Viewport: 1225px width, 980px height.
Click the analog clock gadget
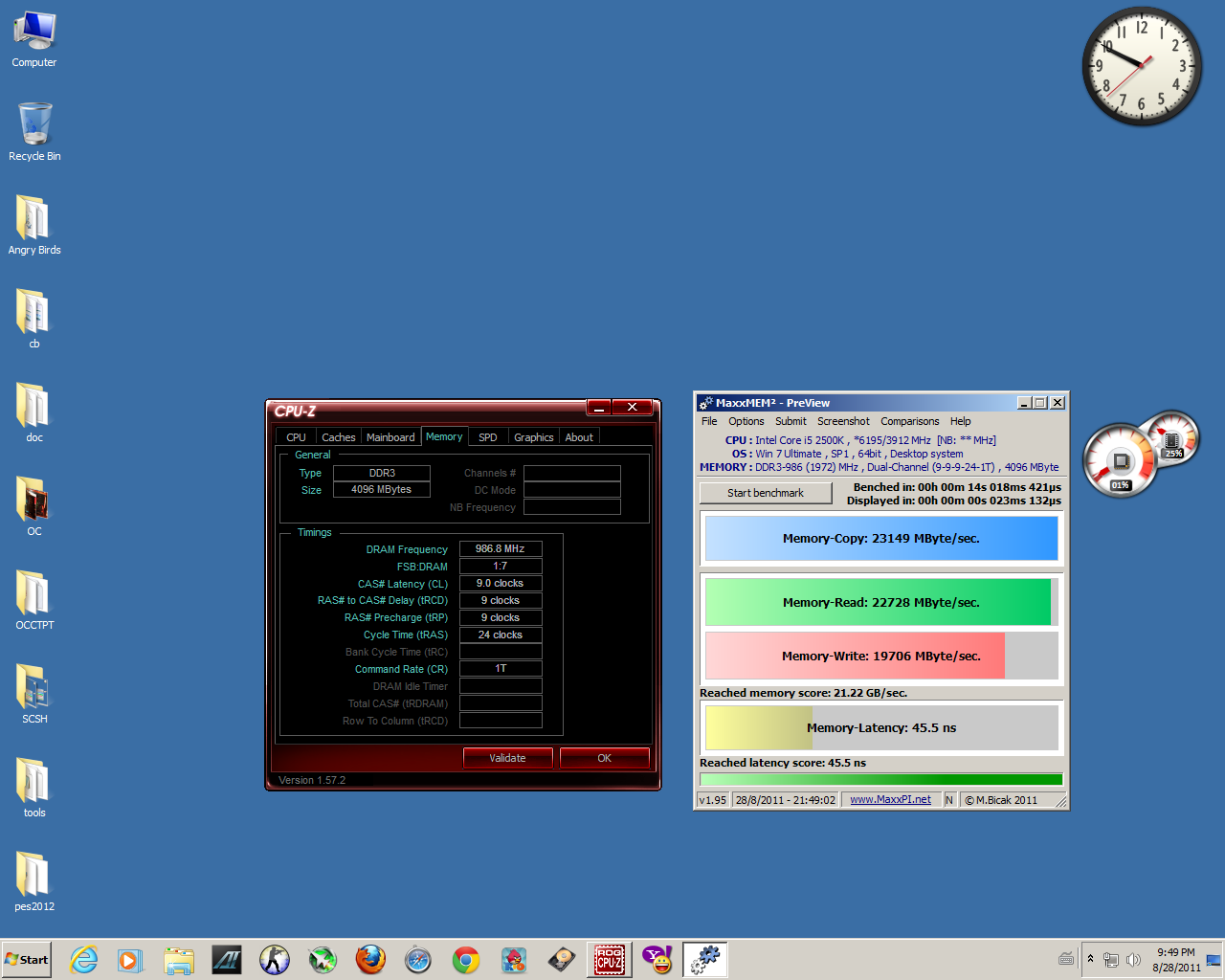point(1142,66)
